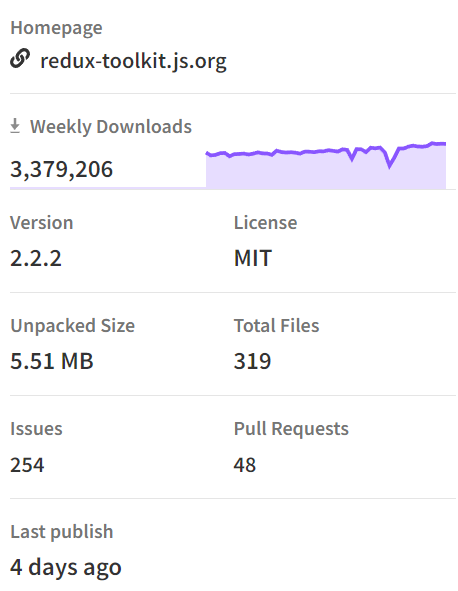This screenshot has height=591, width=458.
Task: Click the Unpacked Size heading label
Action: click(72, 326)
